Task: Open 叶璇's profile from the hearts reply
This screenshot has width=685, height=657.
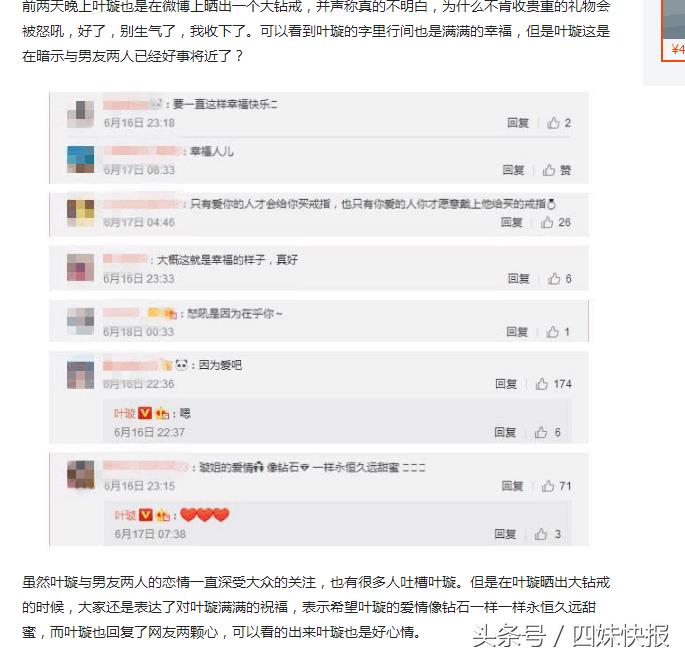Action: coord(125,515)
